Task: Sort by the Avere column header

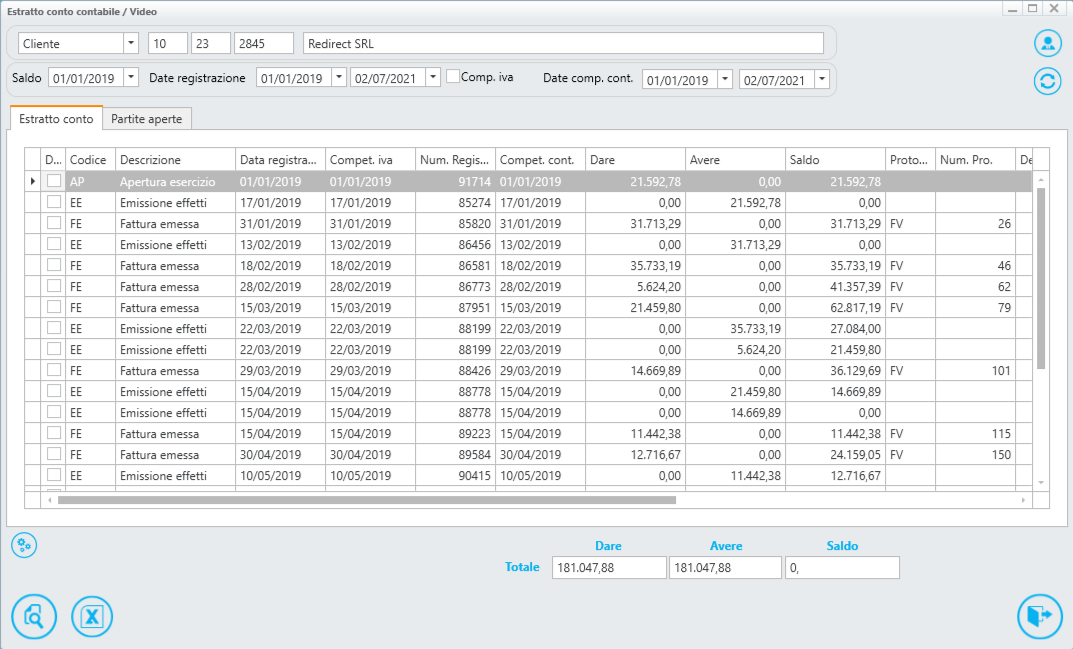Action: (735, 160)
